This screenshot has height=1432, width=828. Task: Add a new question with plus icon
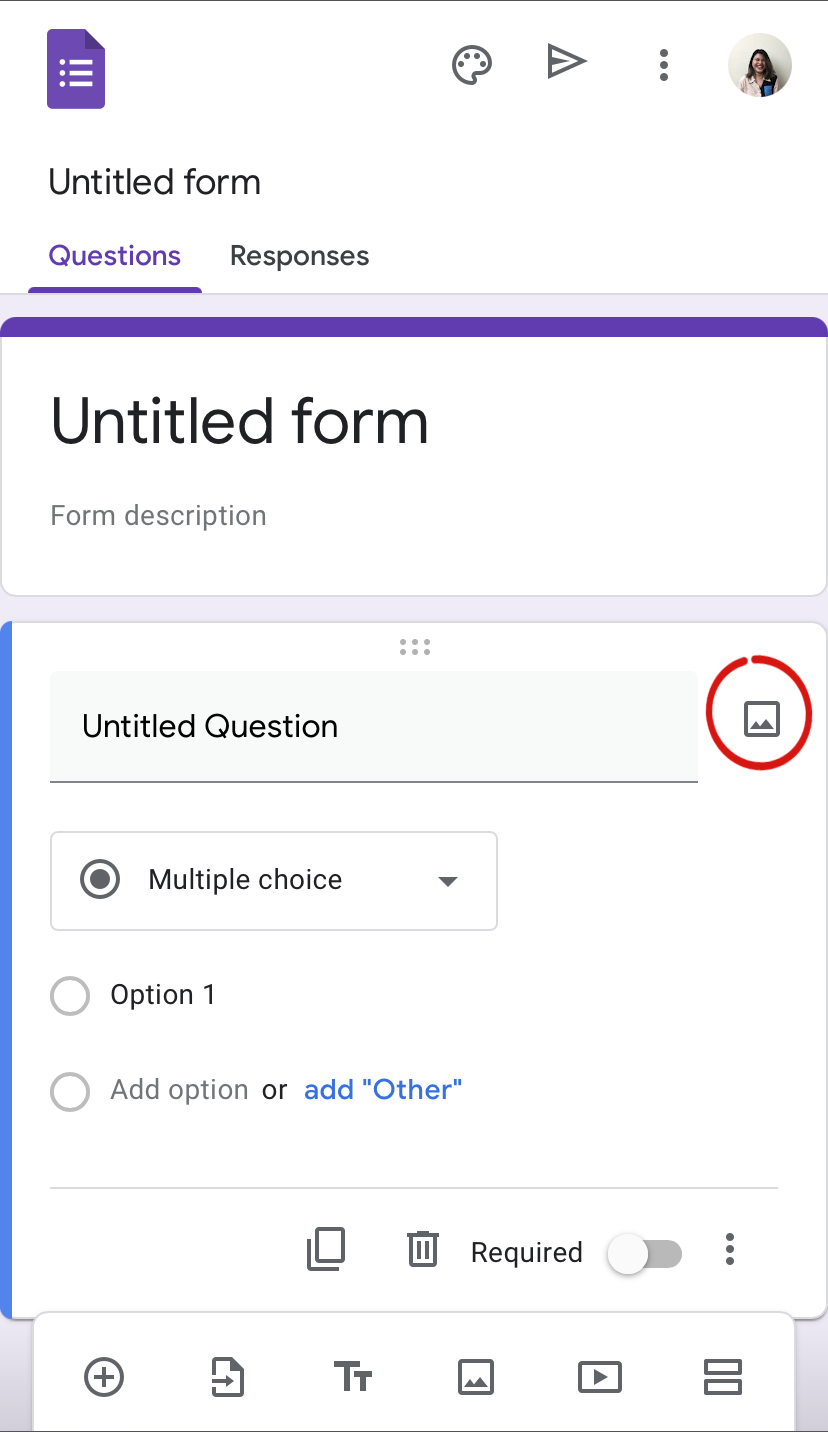pos(104,1377)
